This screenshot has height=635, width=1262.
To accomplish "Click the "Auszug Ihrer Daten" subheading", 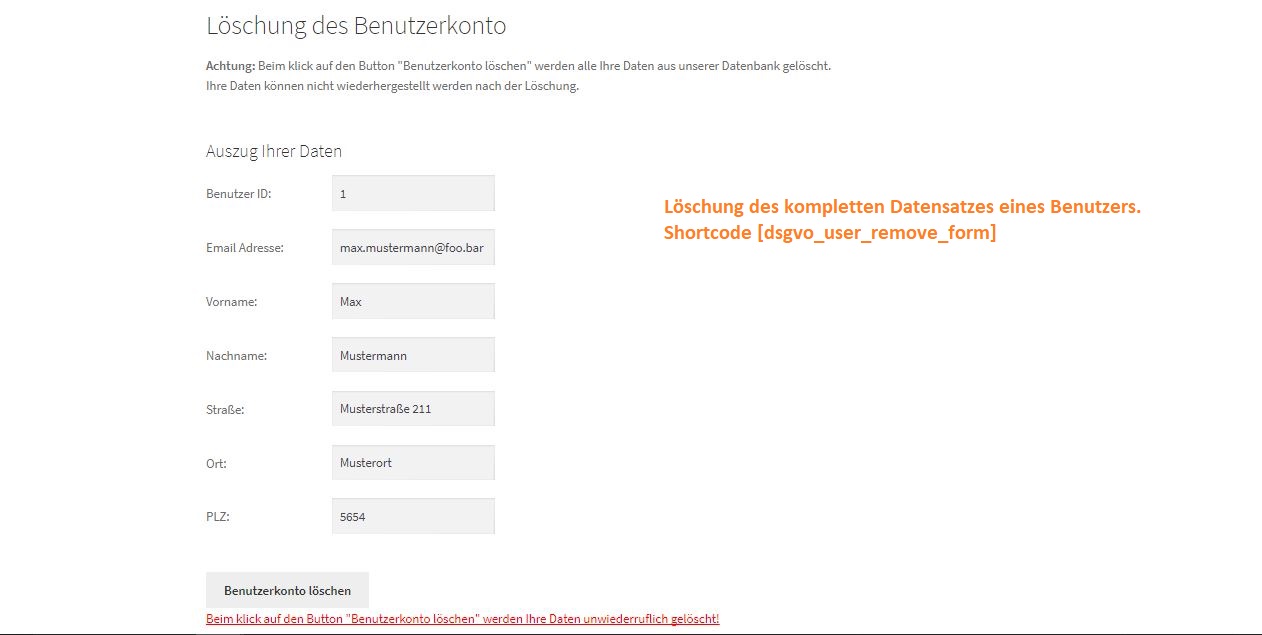I will (x=274, y=152).
